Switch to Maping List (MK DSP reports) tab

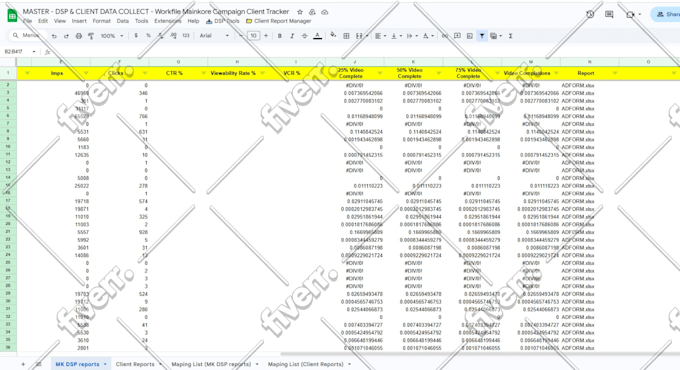click(211, 364)
